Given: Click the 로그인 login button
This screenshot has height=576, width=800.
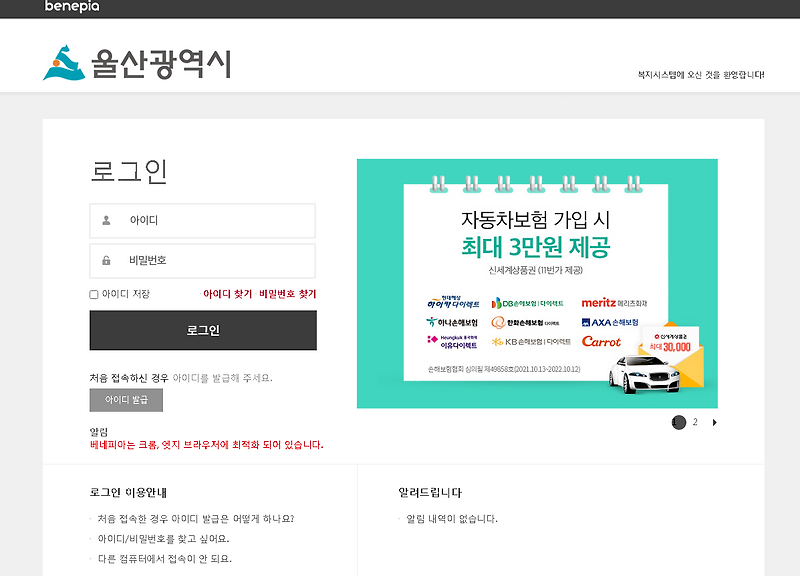Looking at the screenshot, I should click(x=202, y=330).
